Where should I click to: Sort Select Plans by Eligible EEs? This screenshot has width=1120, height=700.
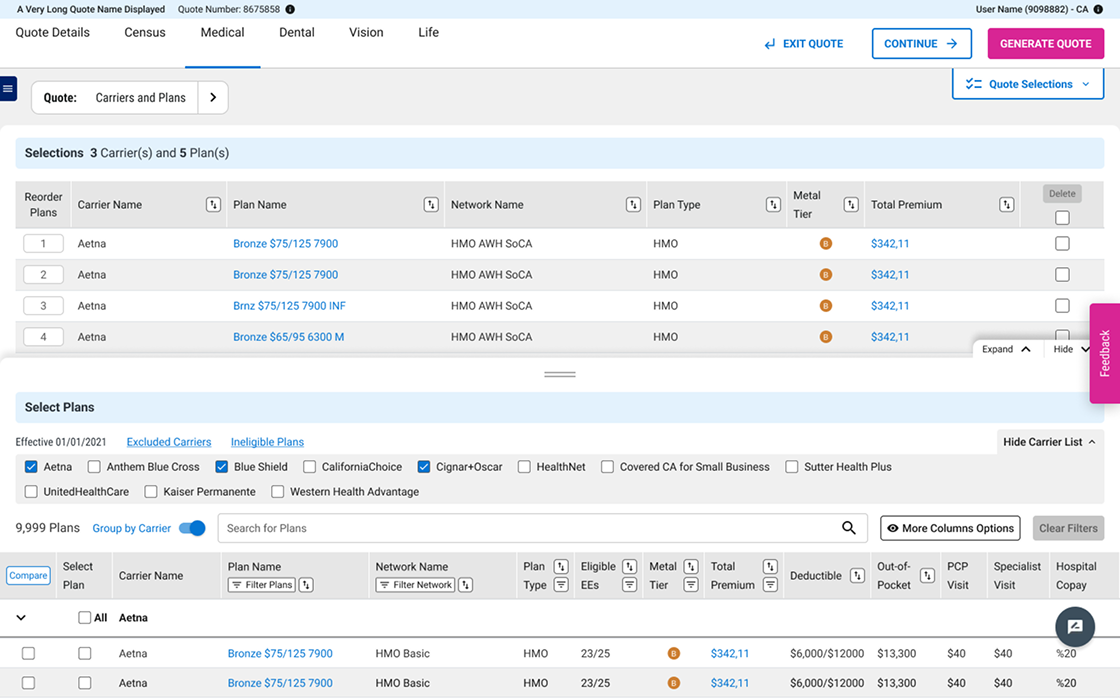(x=629, y=566)
